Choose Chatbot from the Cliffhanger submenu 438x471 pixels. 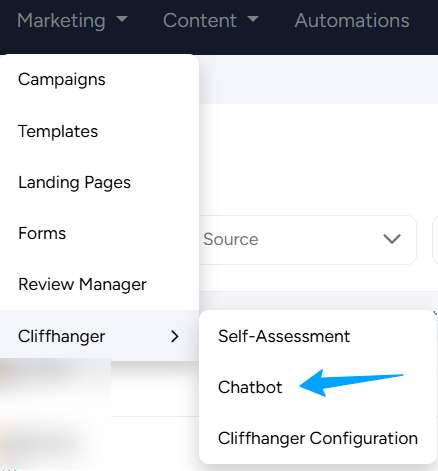pyautogui.click(x=317, y=387)
